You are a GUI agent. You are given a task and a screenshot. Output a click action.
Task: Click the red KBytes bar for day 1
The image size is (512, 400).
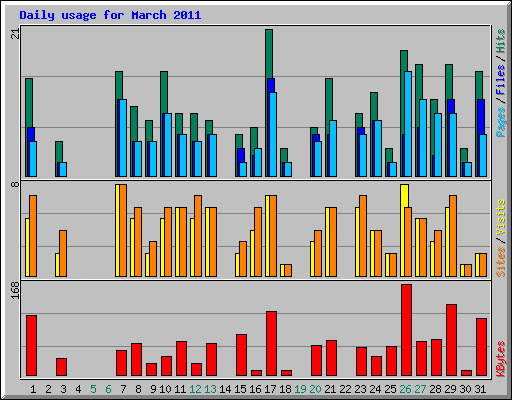(31, 346)
